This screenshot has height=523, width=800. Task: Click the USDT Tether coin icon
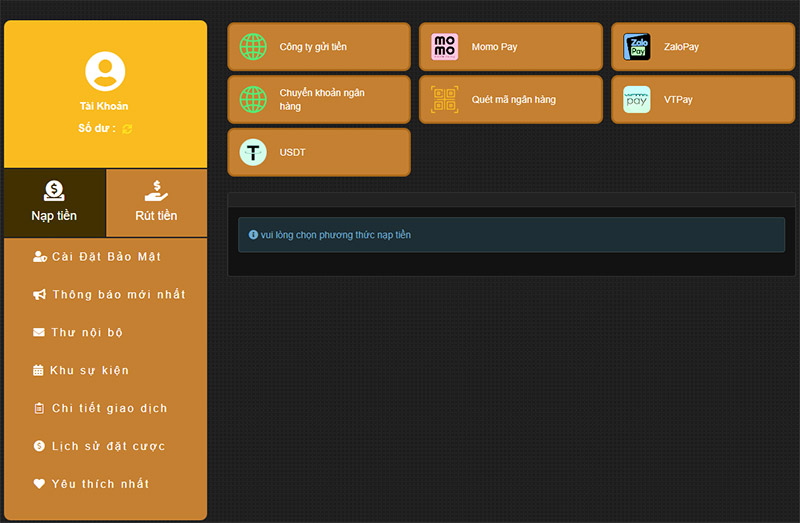point(253,152)
